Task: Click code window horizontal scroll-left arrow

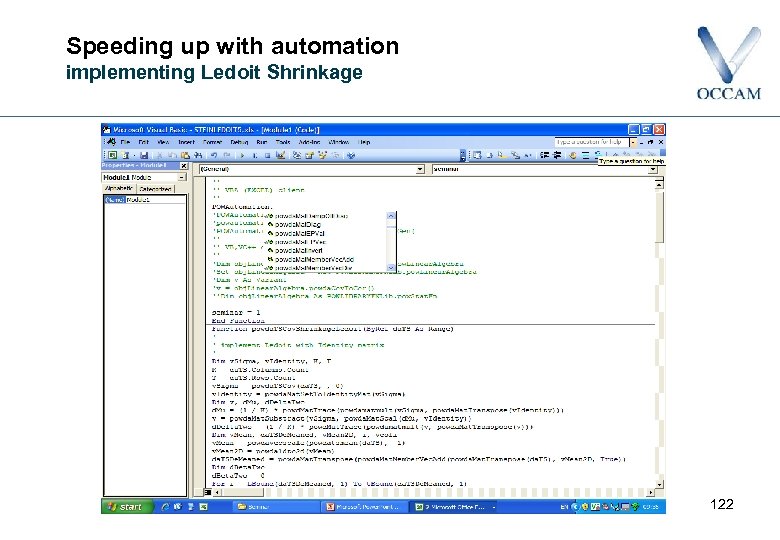Action: (217, 492)
